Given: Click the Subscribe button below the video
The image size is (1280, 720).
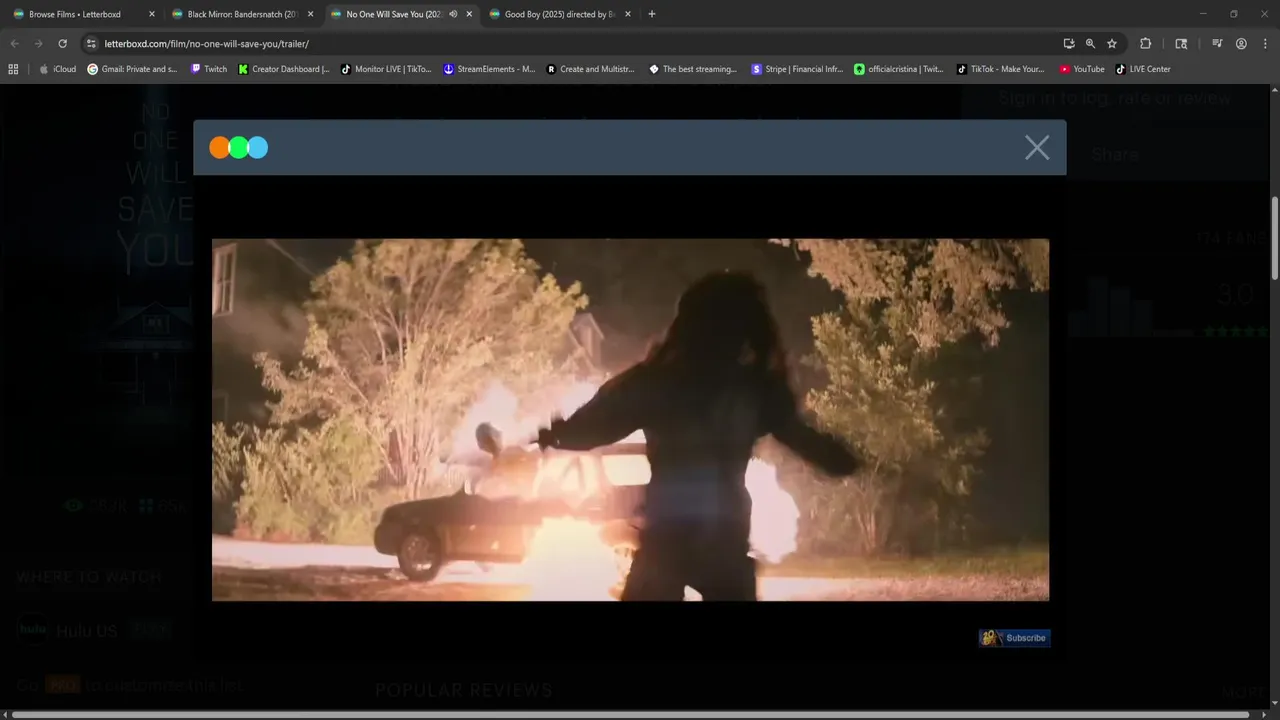Looking at the screenshot, I should 1014,638.
